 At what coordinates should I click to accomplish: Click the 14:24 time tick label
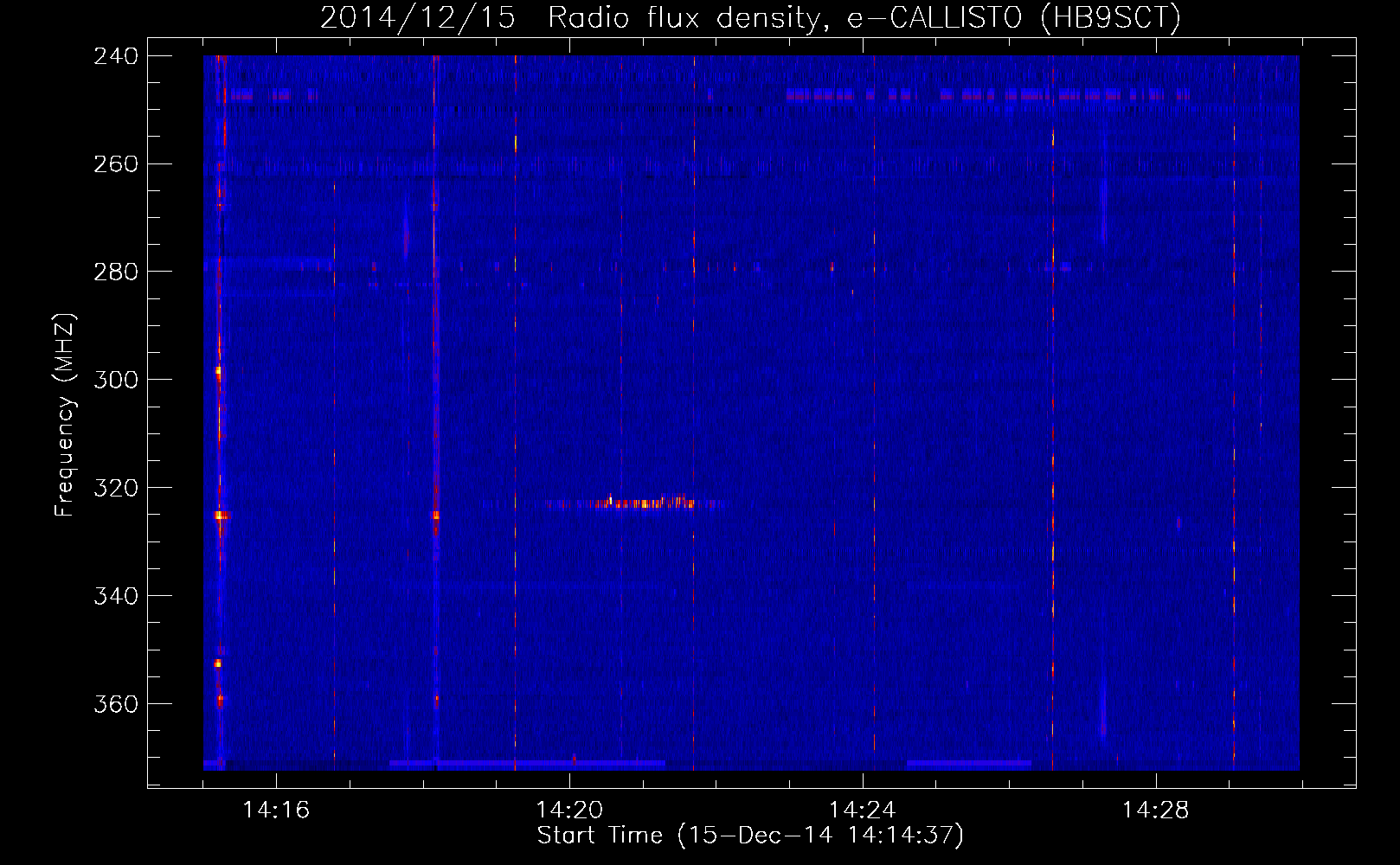click(x=863, y=810)
